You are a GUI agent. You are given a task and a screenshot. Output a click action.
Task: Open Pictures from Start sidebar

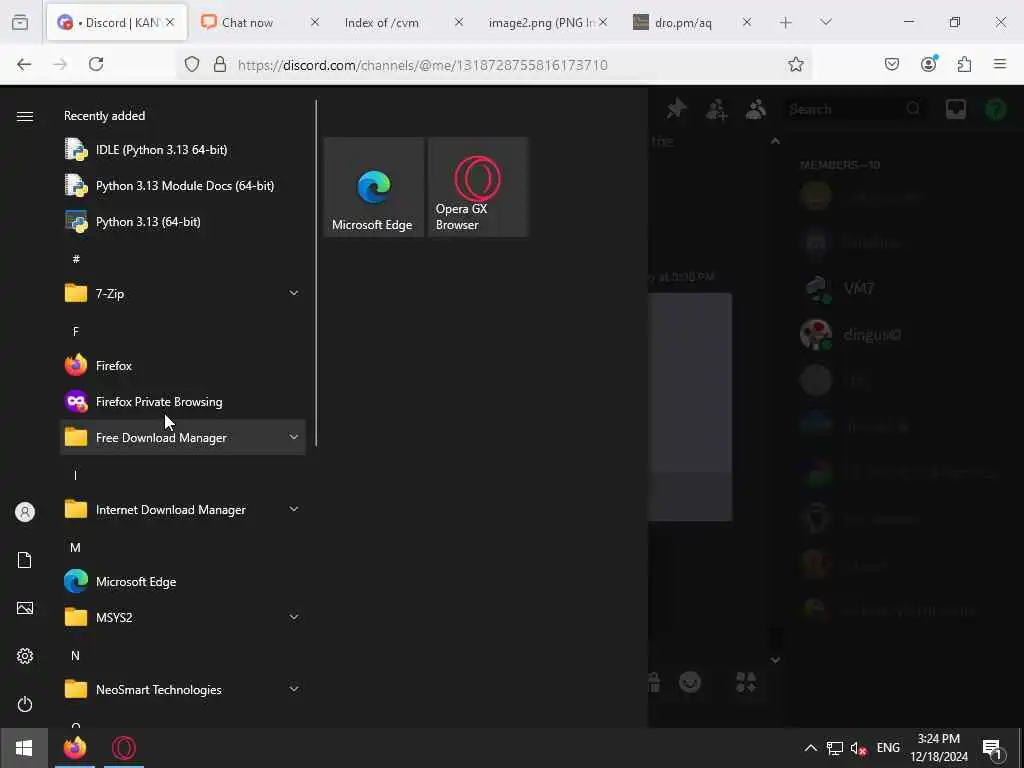tap(25, 608)
